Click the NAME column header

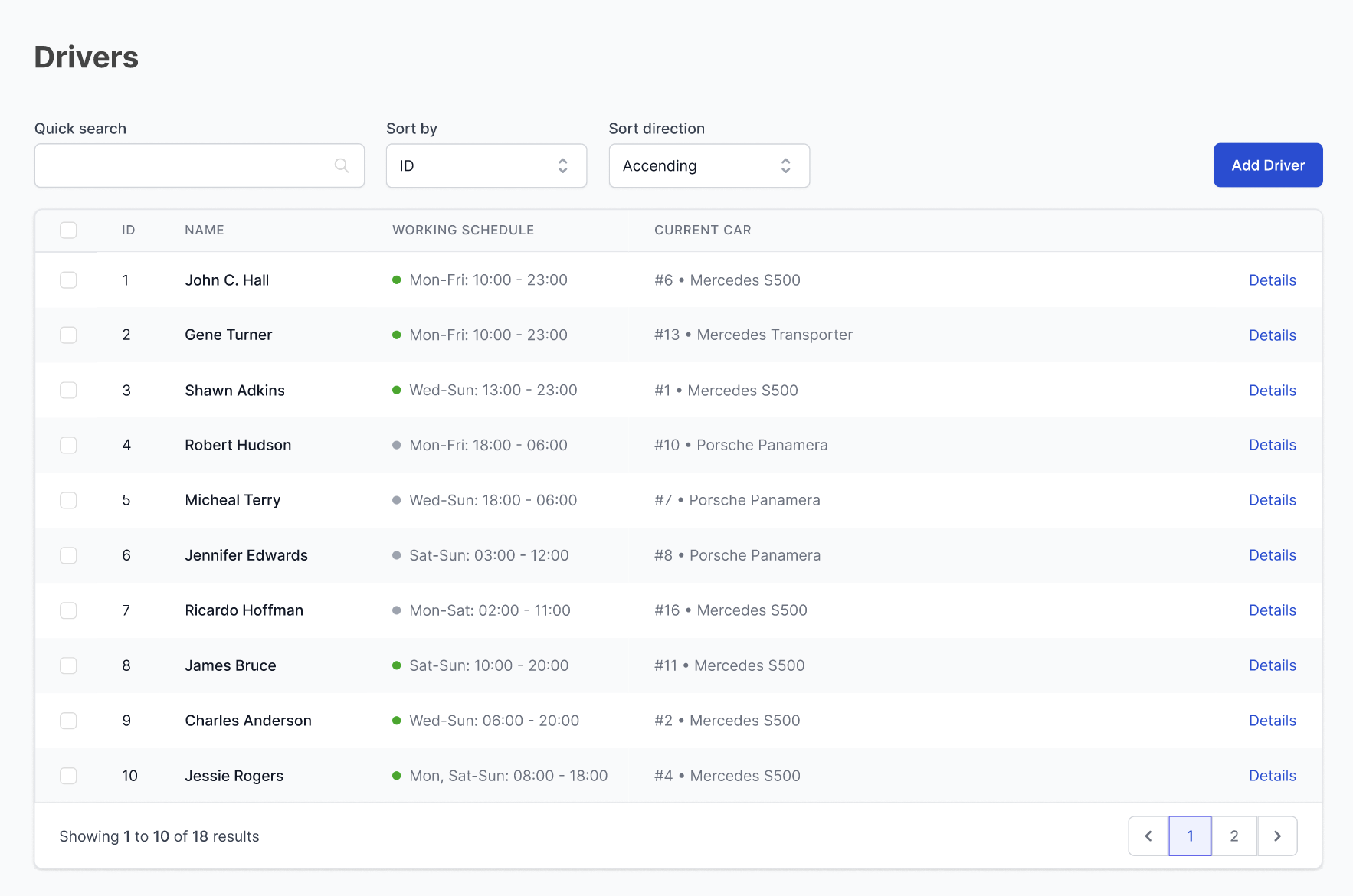pyautogui.click(x=205, y=230)
